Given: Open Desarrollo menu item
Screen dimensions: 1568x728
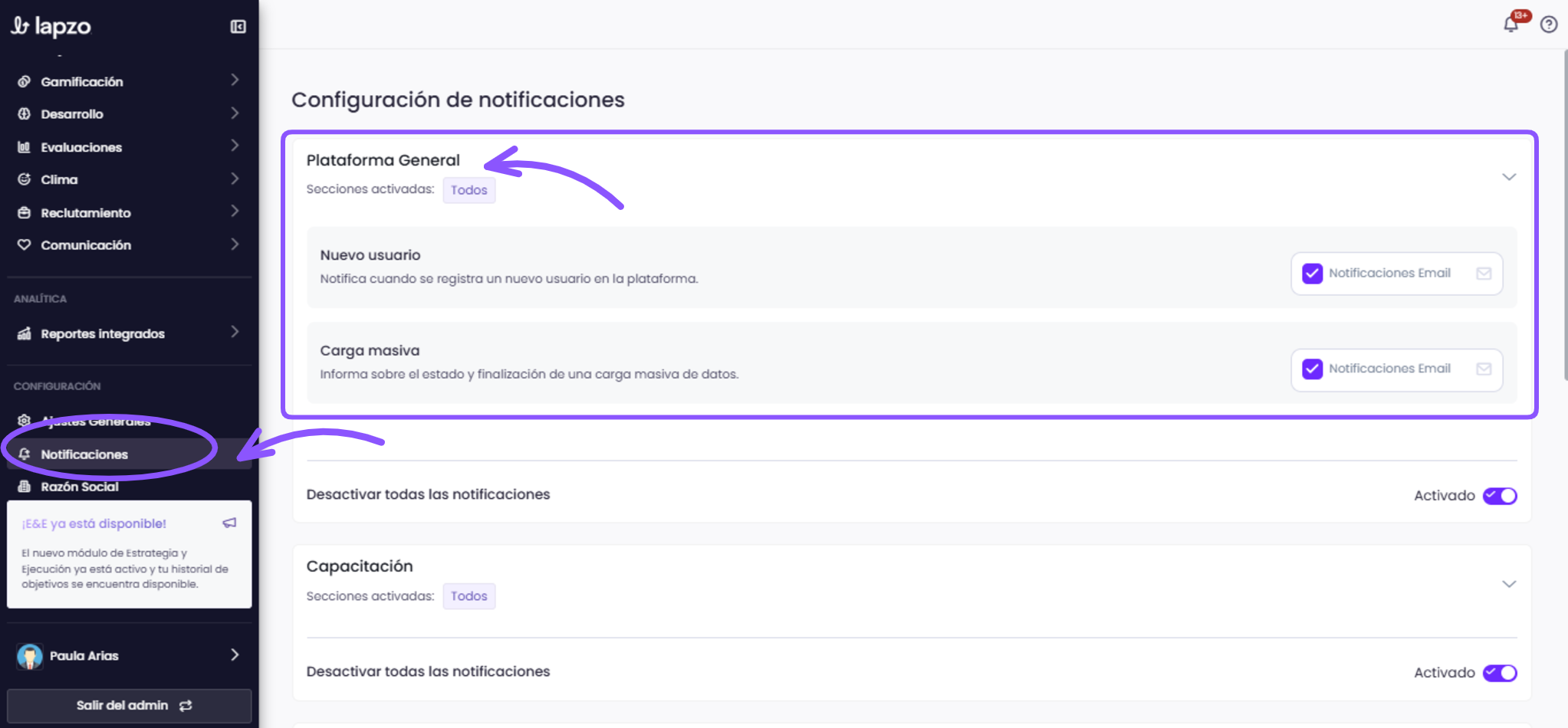Looking at the screenshot, I should 129,114.
